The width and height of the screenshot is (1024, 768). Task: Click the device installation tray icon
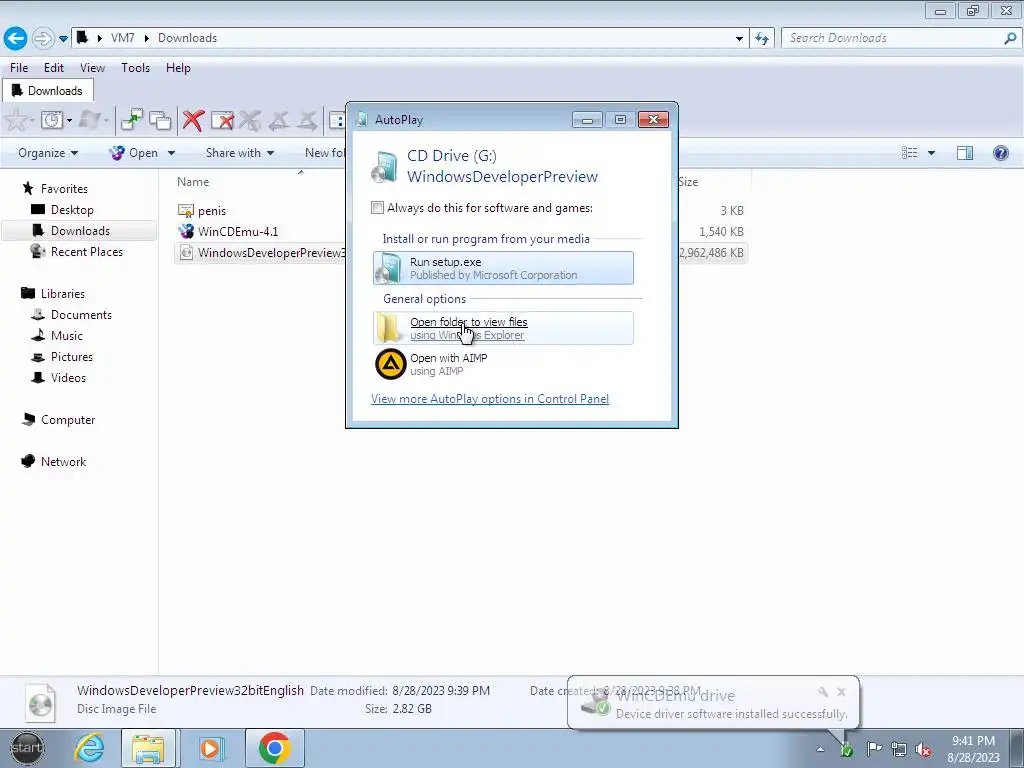846,749
